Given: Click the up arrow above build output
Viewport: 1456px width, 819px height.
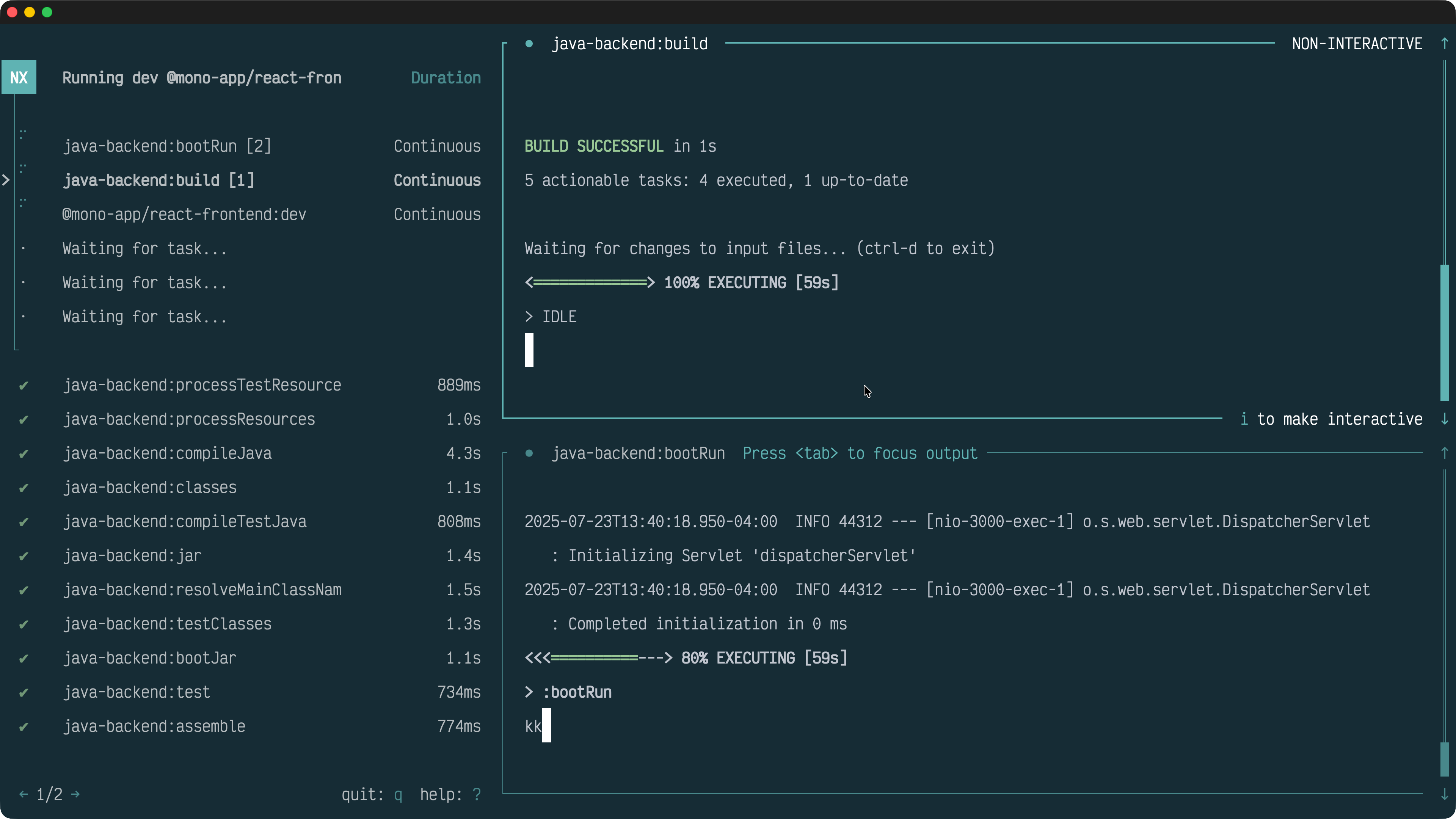Looking at the screenshot, I should click(1444, 44).
